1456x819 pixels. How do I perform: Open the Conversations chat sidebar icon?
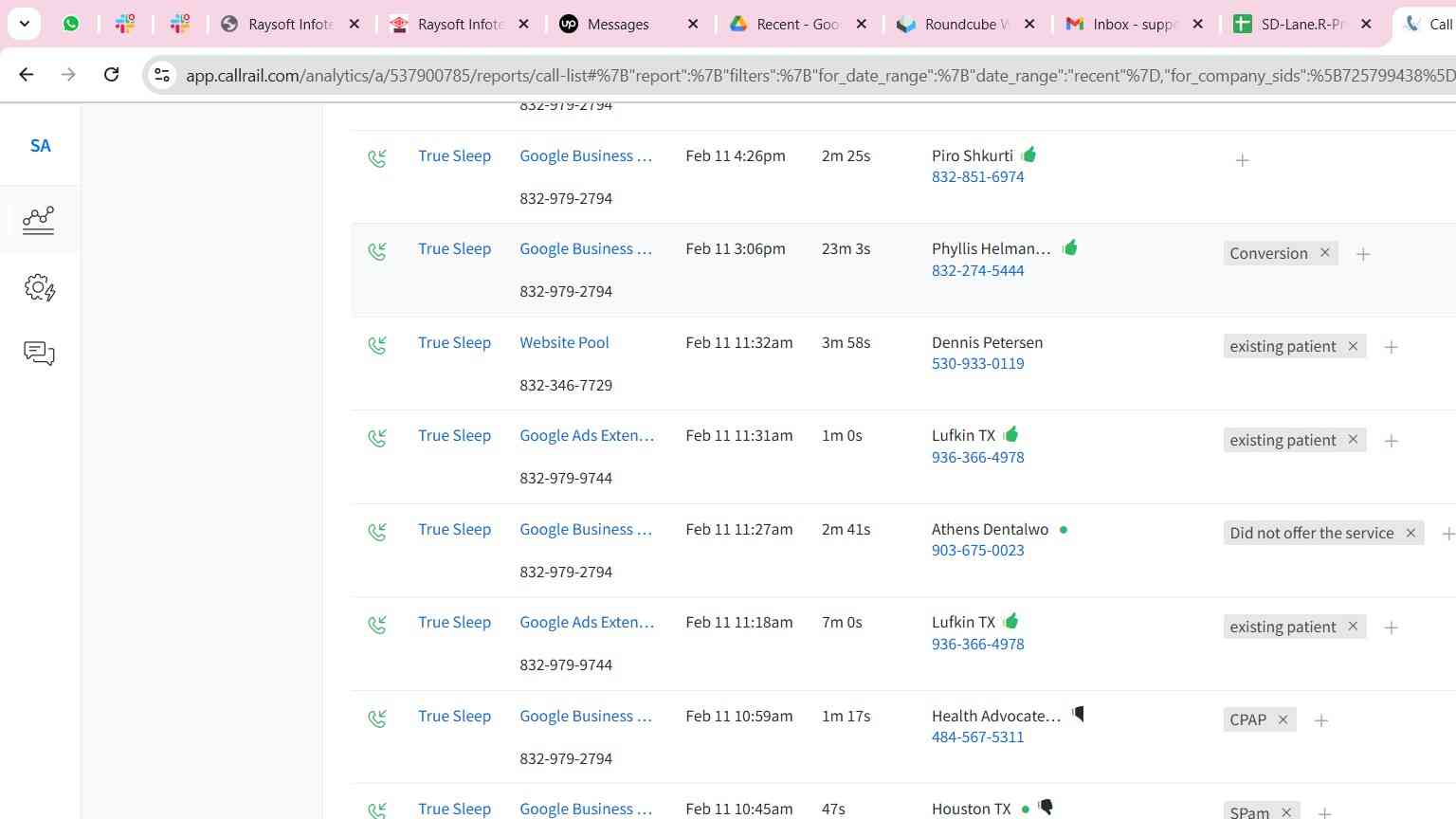(39, 354)
